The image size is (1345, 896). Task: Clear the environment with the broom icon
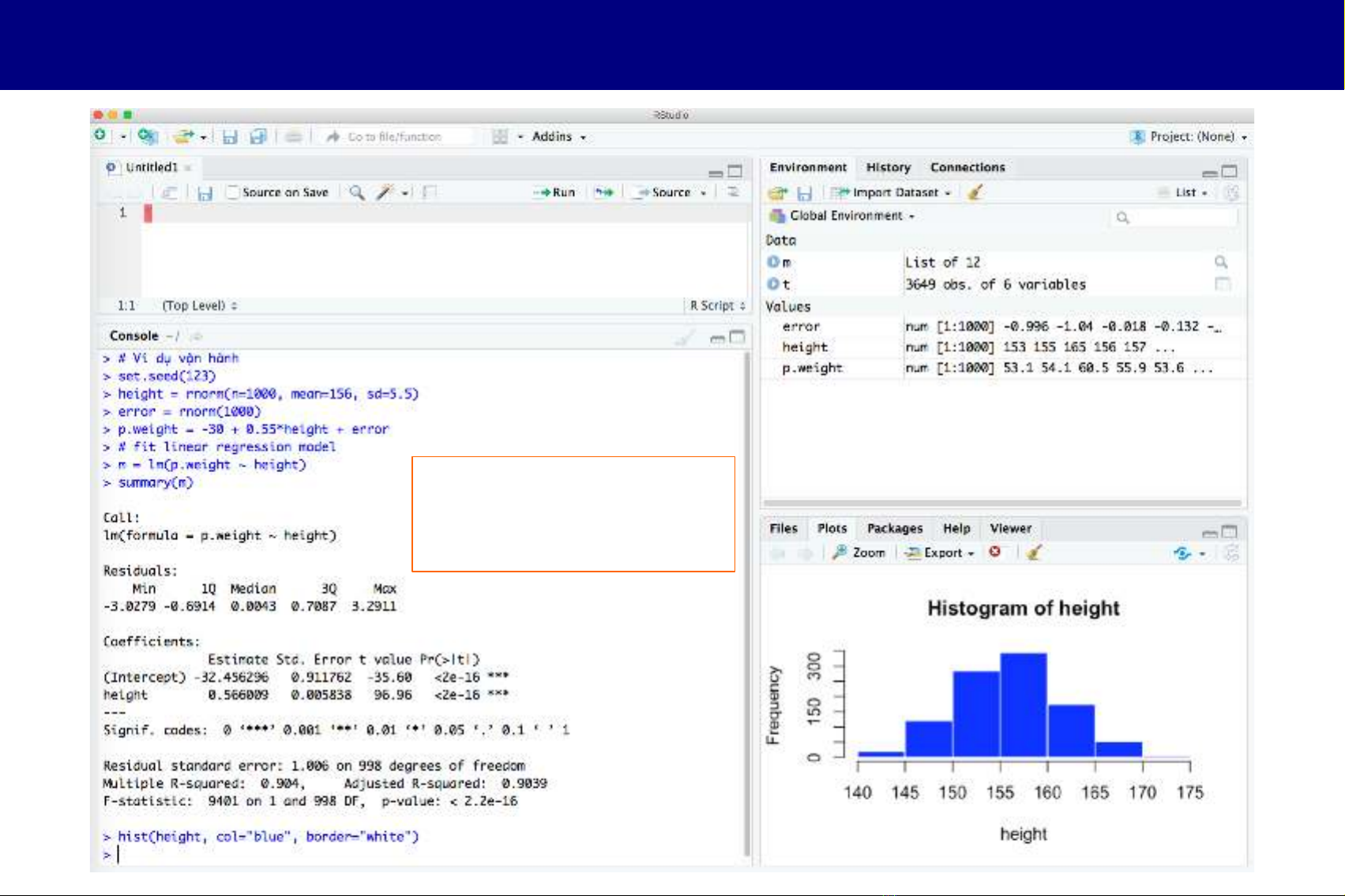coord(975,193)
